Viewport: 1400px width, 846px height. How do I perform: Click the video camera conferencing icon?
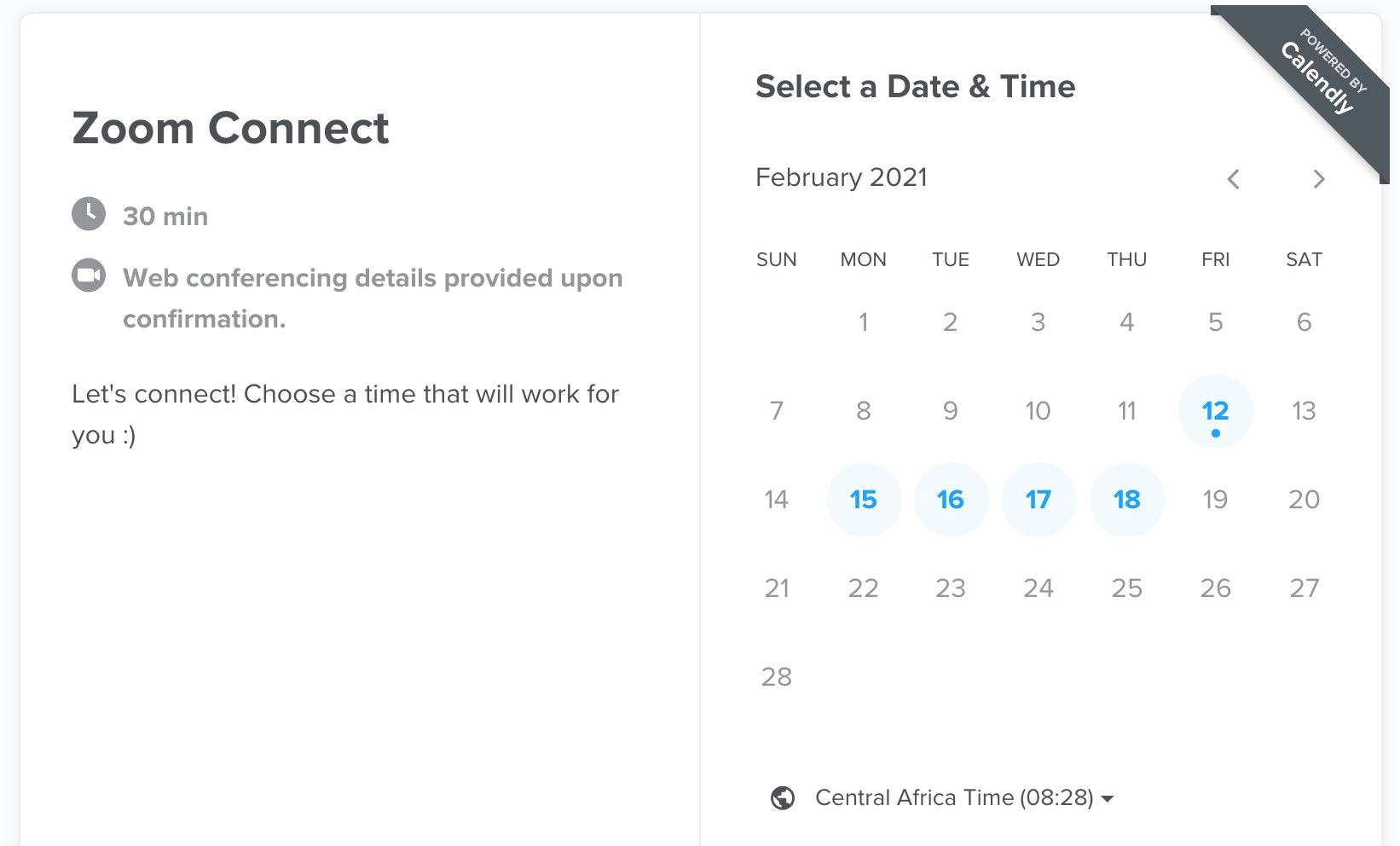click(x=89, y=275)
